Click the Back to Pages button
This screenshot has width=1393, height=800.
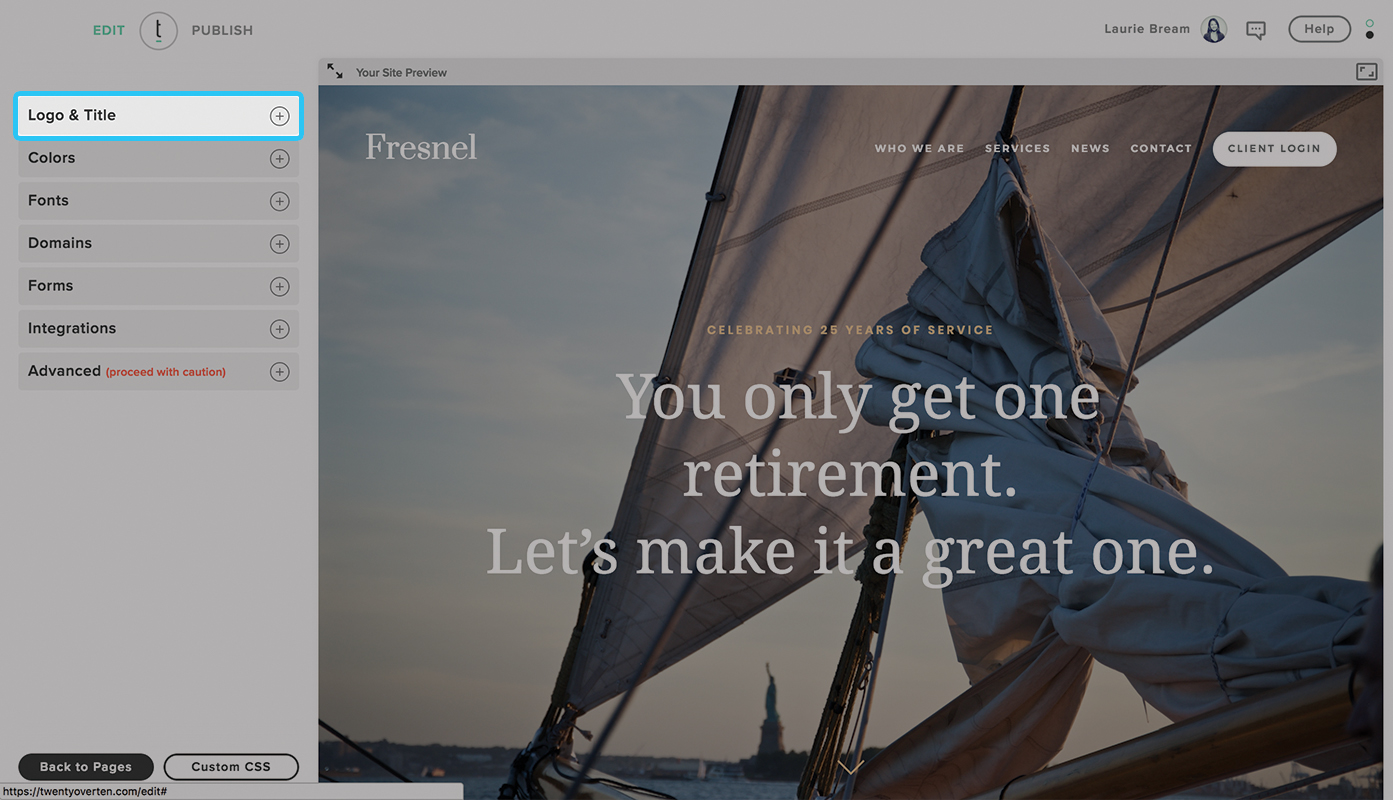(86, 767)
